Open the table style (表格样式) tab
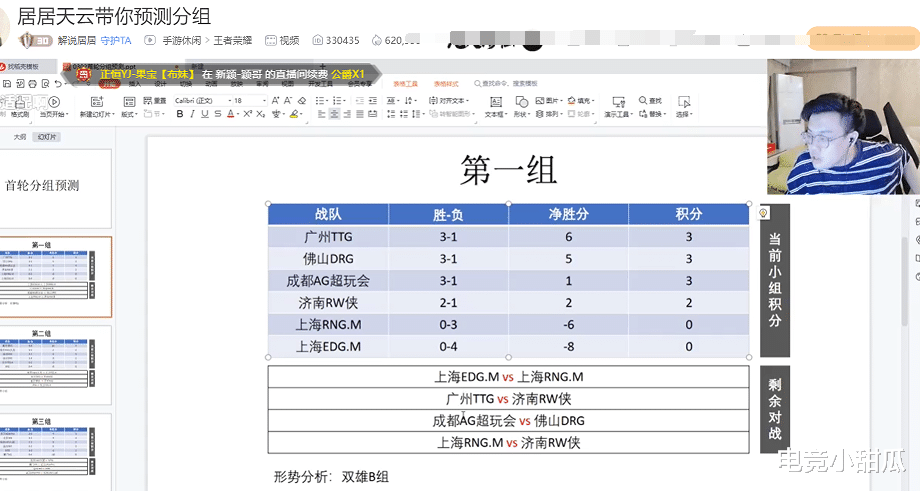Image resolution: width=920 pixels, height=491 pixels. [446, 84]
